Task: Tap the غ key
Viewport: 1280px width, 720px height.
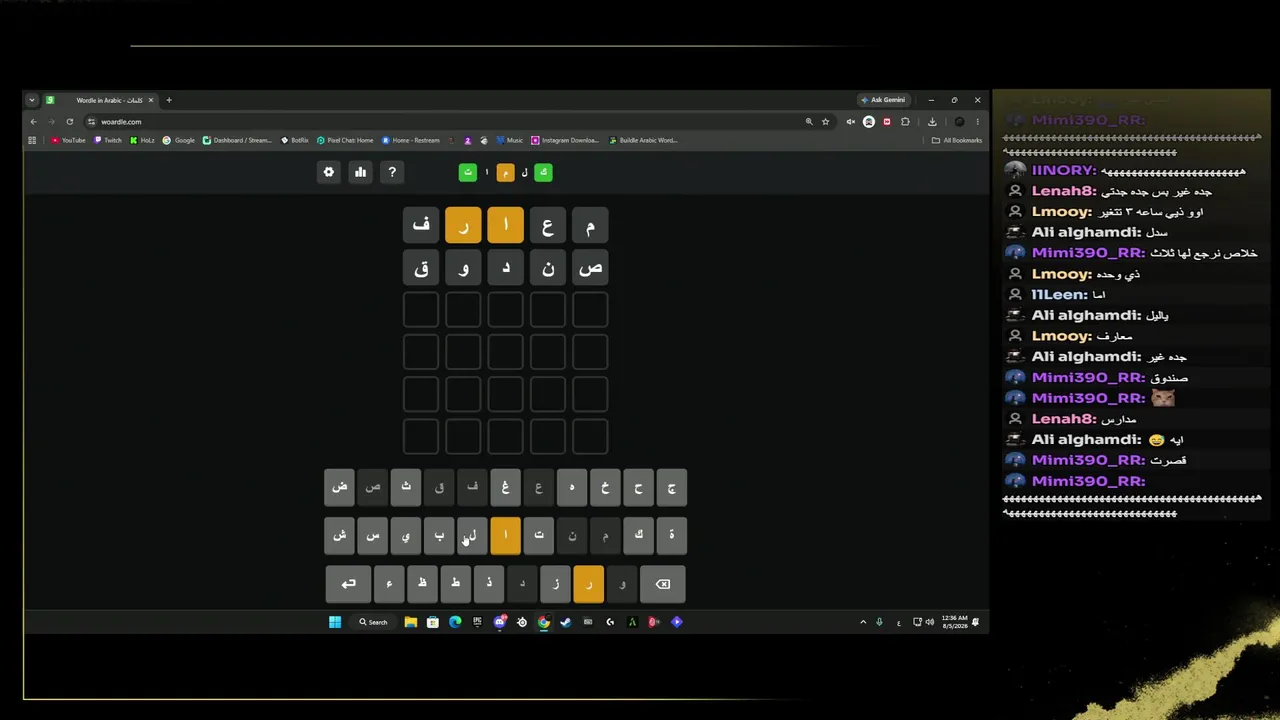Action: [505, 487]
